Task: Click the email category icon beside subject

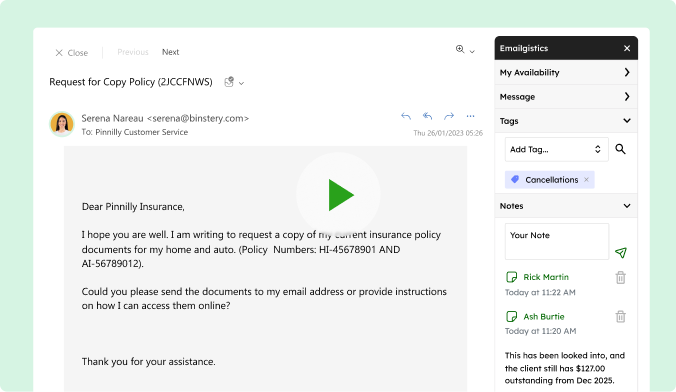Action: tap(229, 82)
